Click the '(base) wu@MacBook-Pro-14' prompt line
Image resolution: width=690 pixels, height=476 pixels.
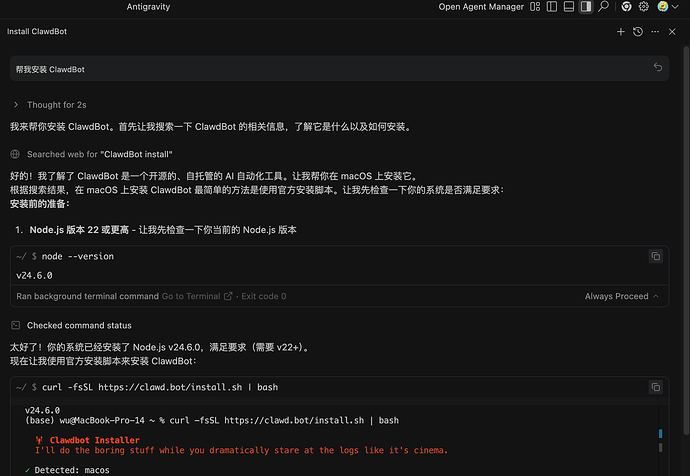[x=212, y=421]
